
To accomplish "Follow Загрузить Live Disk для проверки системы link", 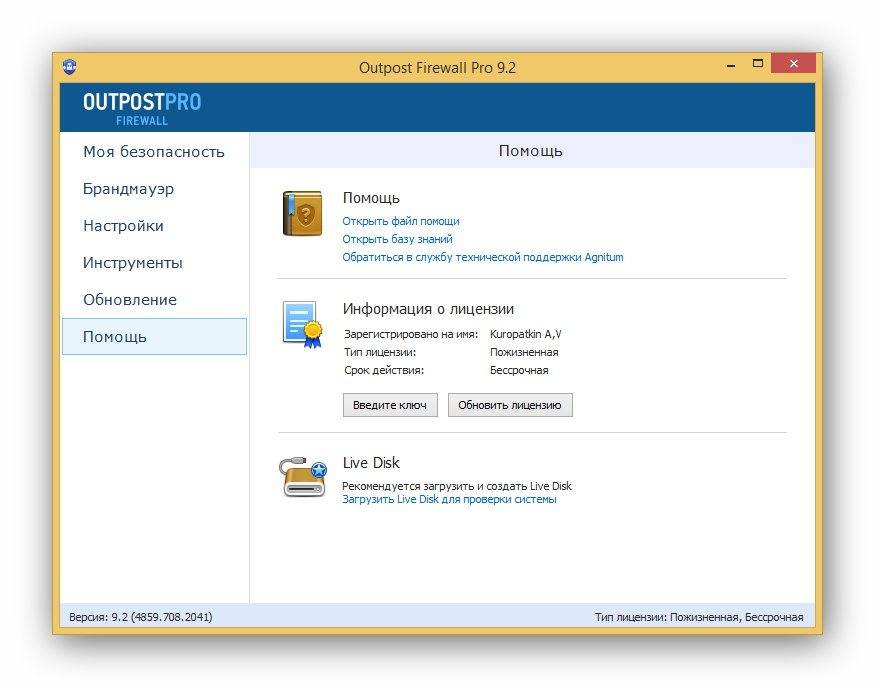I will click(x=449, y=499).
